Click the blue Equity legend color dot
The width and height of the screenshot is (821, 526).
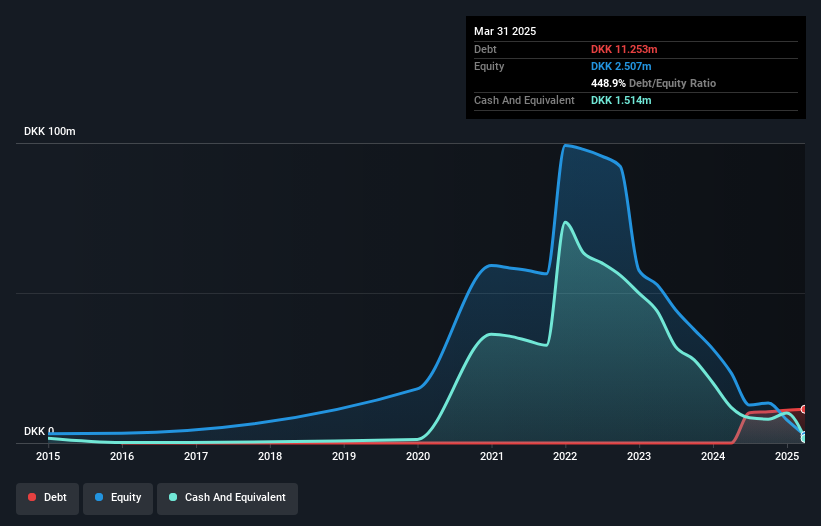point(99,497)
